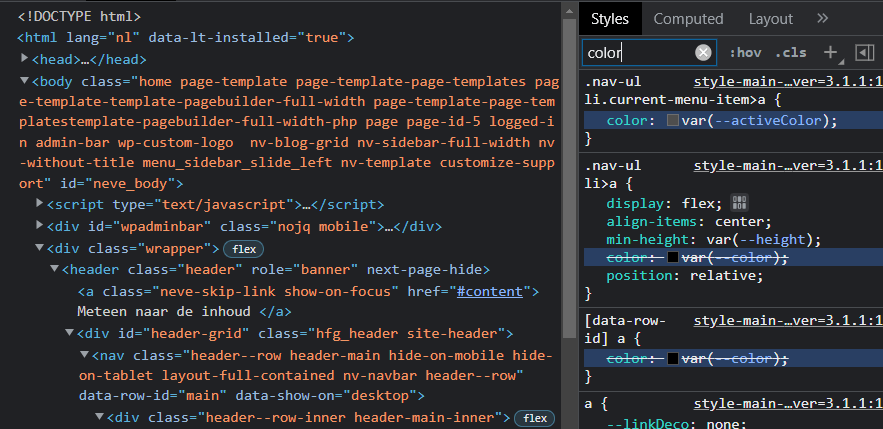Select the html lang="nl" element
883x429 pixels.
186,38
